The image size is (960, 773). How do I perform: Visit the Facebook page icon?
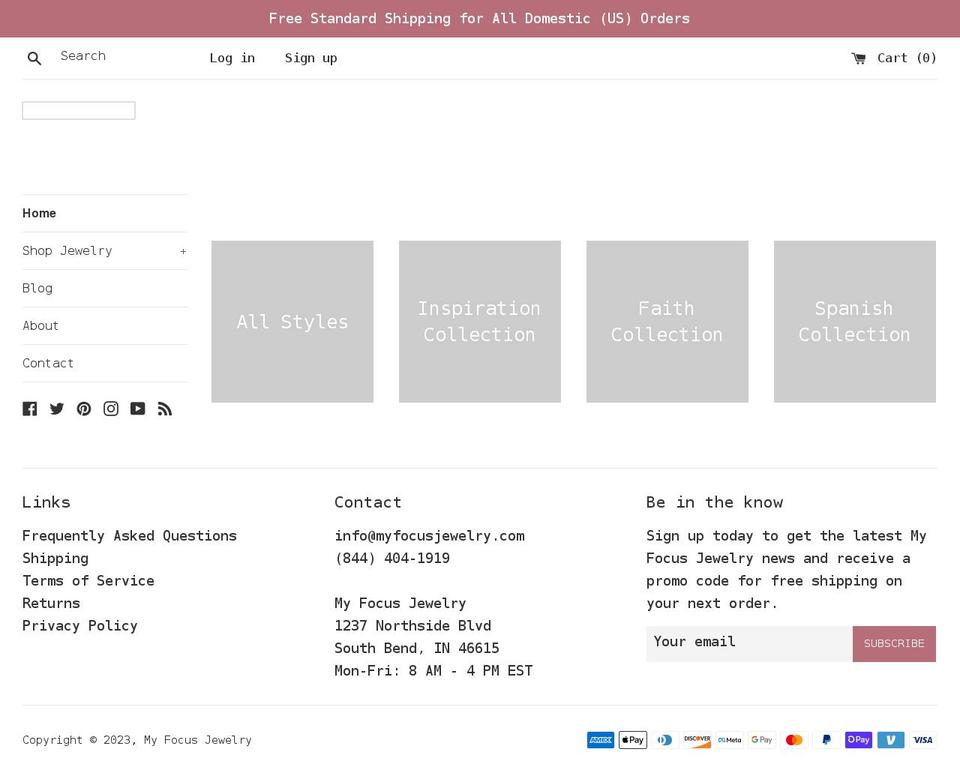coord(30,409)
